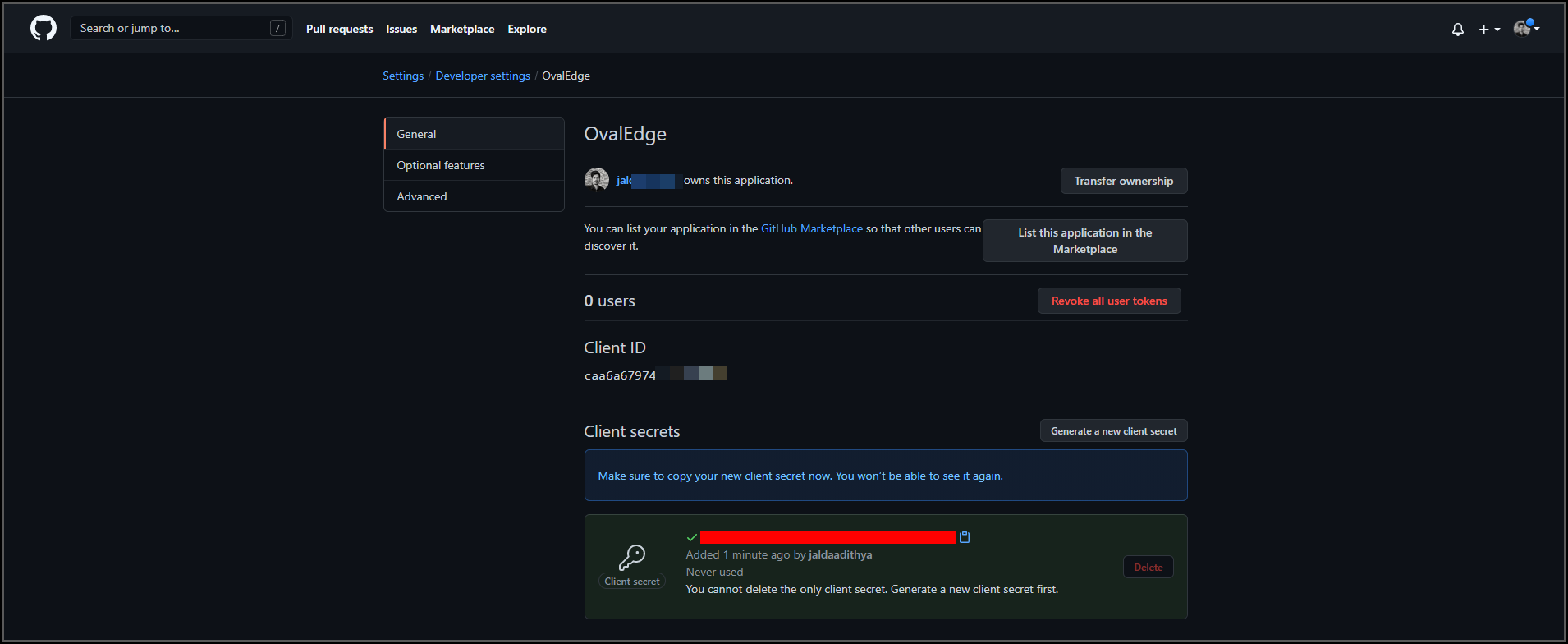The height and width of the screenshot is (644, 1568).
Task: Click the application owner username link
Action: (x=647, y=180)
